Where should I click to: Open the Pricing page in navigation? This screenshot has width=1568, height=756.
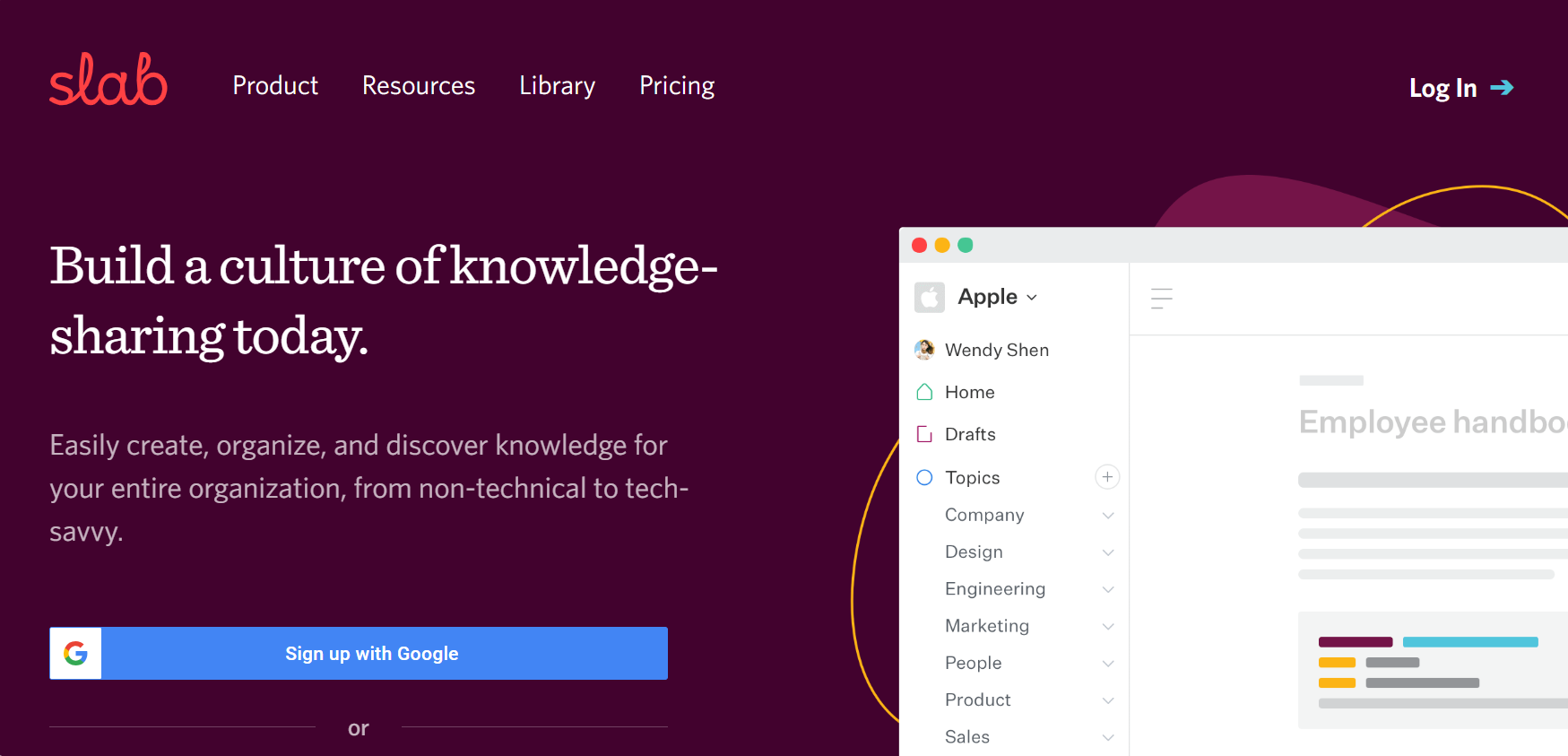tap(677, 86)
